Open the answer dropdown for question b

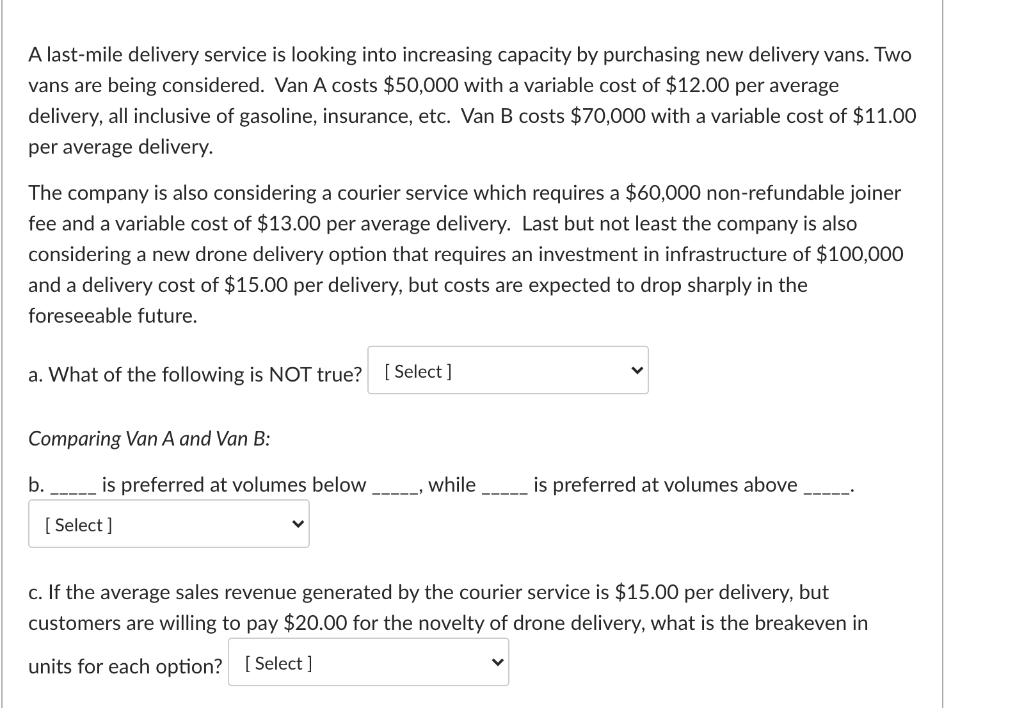click(168, 523)
